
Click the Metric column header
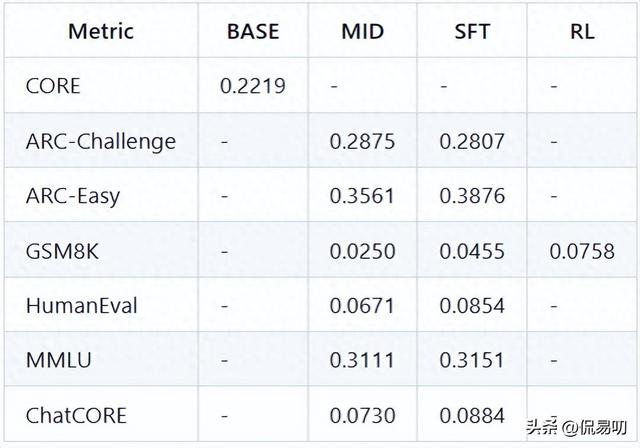coord(100,31)
